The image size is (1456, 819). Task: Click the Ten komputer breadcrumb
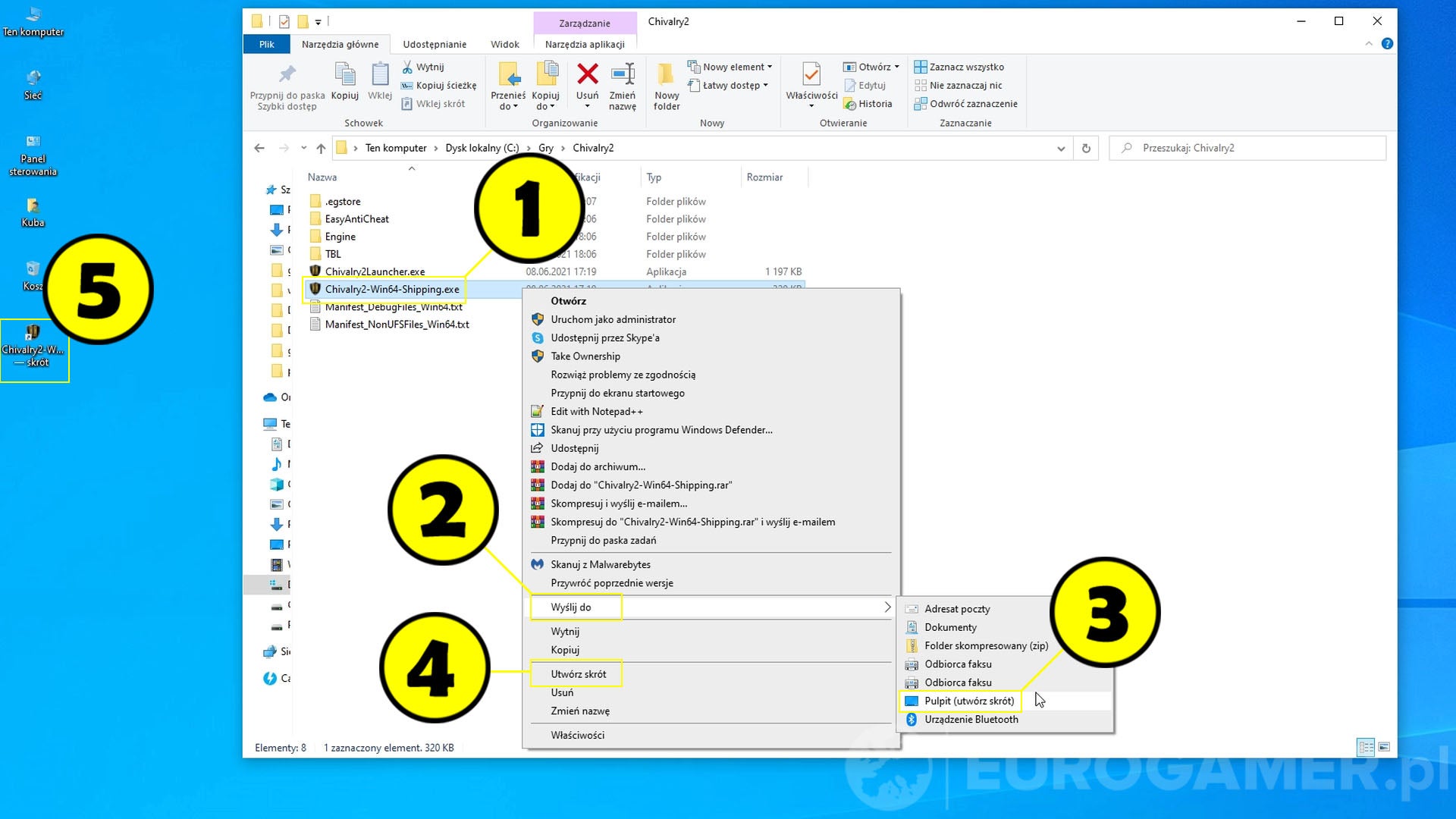(396, 148)
